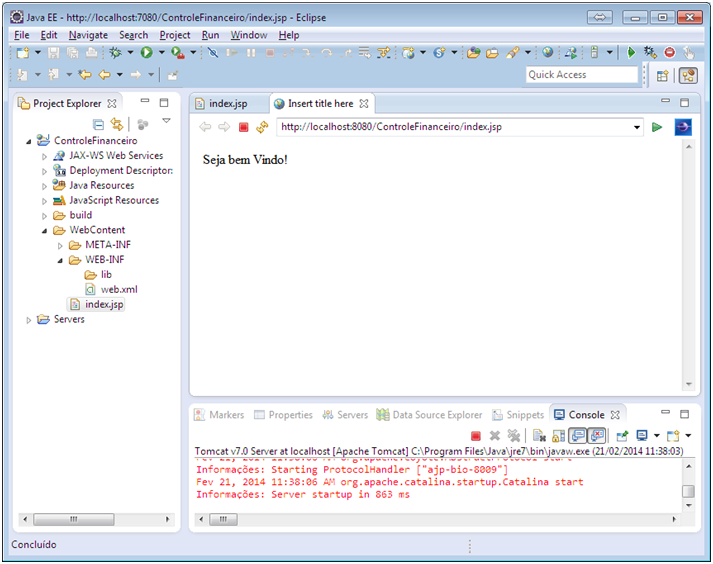Click the Project Explorer horizontal scrollbar thumb

[x=74, y=519]
